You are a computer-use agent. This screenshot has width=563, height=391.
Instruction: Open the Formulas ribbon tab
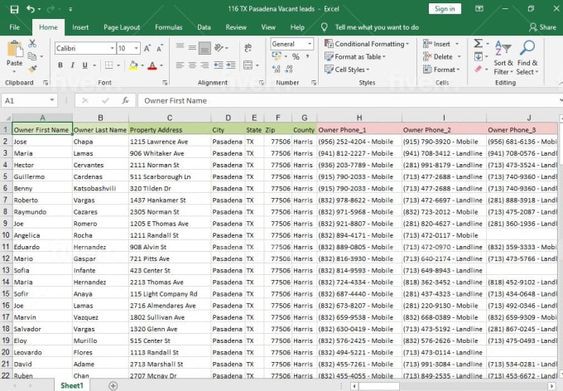tap(168, 27)
